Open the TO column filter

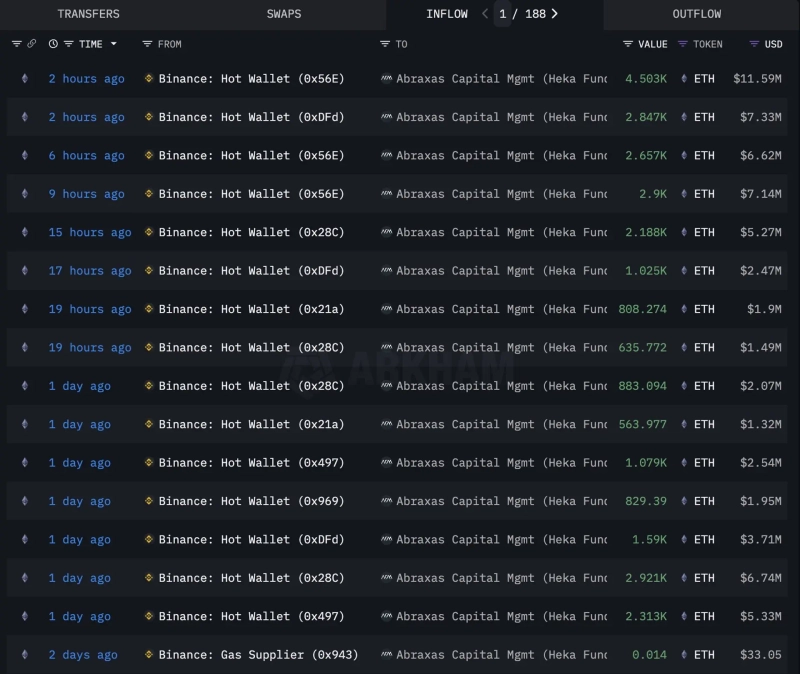(385, 44)
